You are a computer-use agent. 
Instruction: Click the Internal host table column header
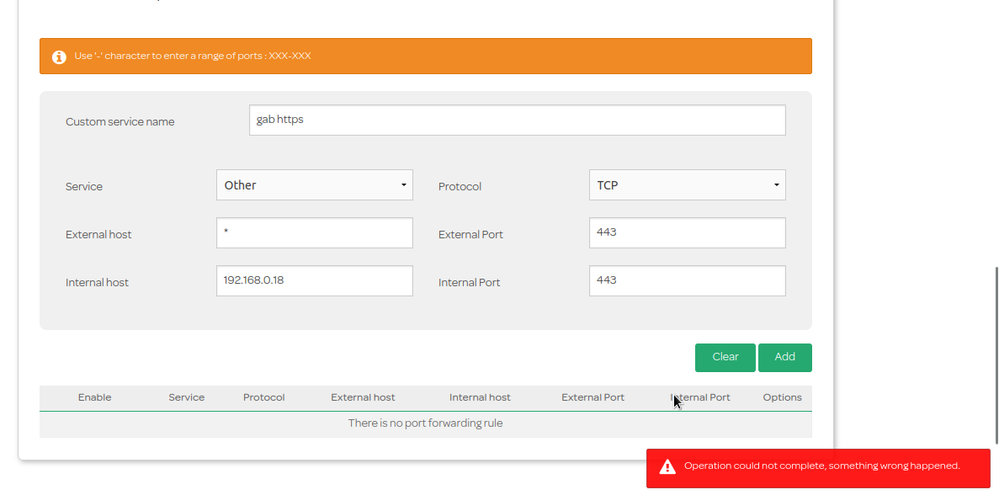(x=480, y=397)
